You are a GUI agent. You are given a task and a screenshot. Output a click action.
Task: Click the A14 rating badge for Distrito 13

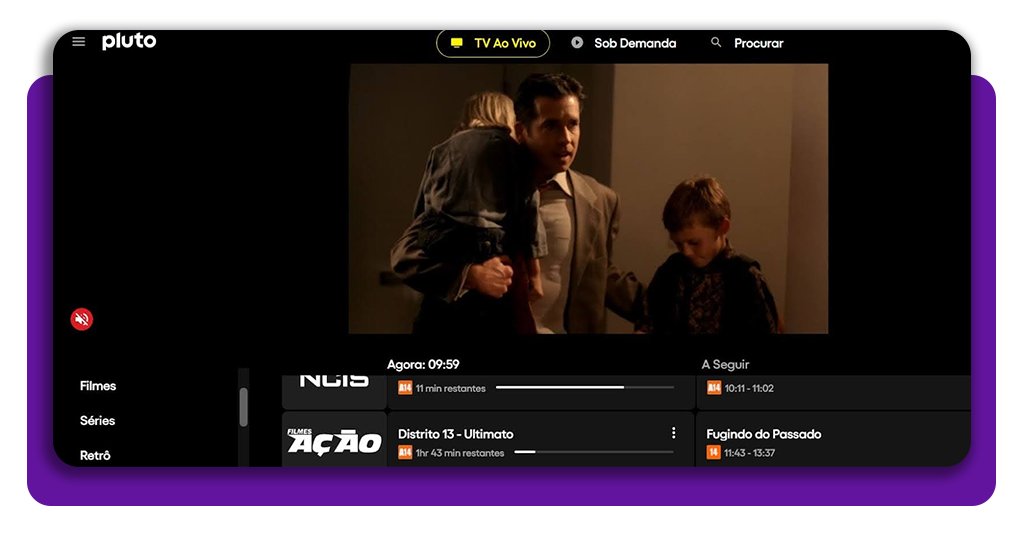click(x=405, y=452)
